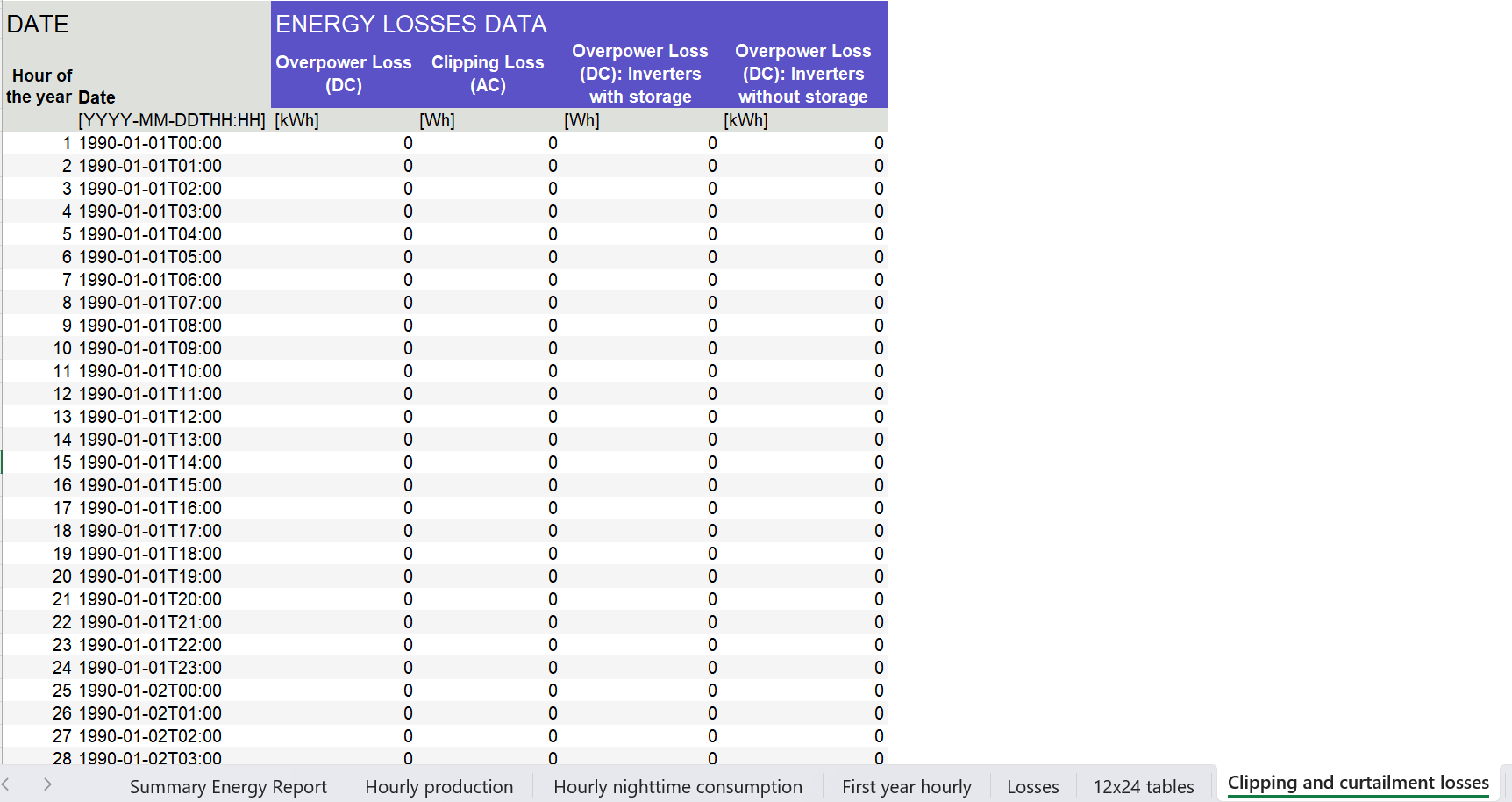Open the First year hourly tab
Screen dimensions: 1512x802
[x=906, y=787]
